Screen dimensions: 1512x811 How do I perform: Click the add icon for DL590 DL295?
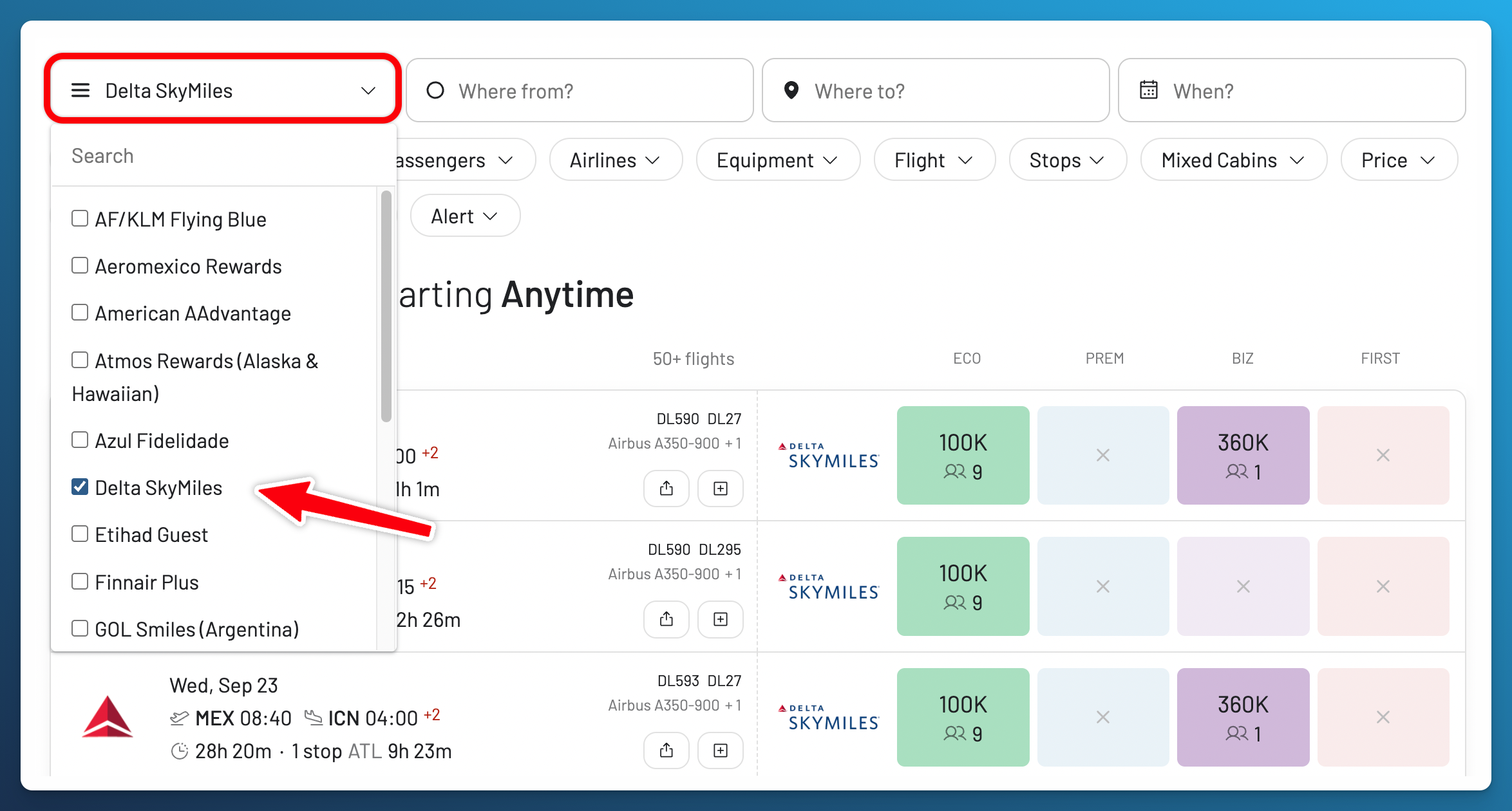tap(721, 619)
